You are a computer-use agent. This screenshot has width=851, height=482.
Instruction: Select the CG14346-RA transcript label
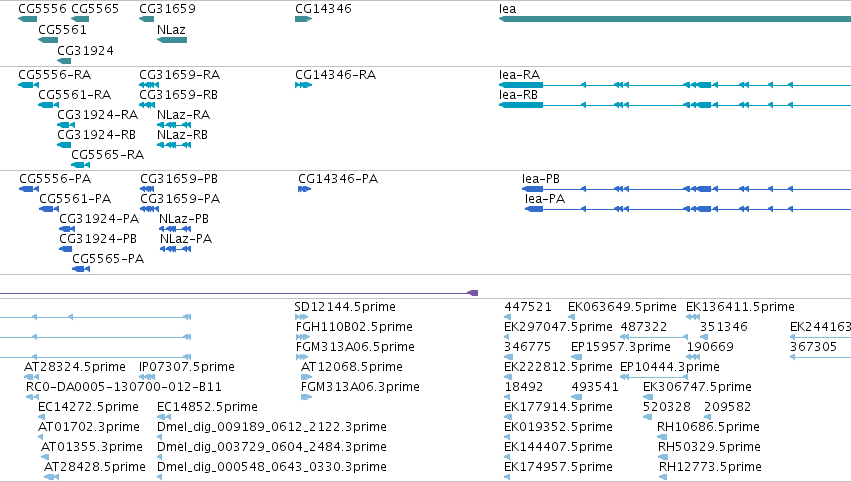[x=335, y=74]
